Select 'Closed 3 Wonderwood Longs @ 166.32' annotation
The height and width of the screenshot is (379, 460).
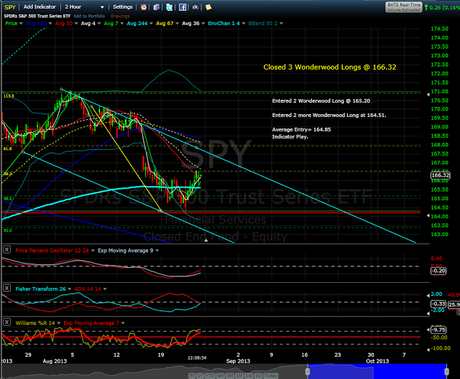click(x=330, y=67)
